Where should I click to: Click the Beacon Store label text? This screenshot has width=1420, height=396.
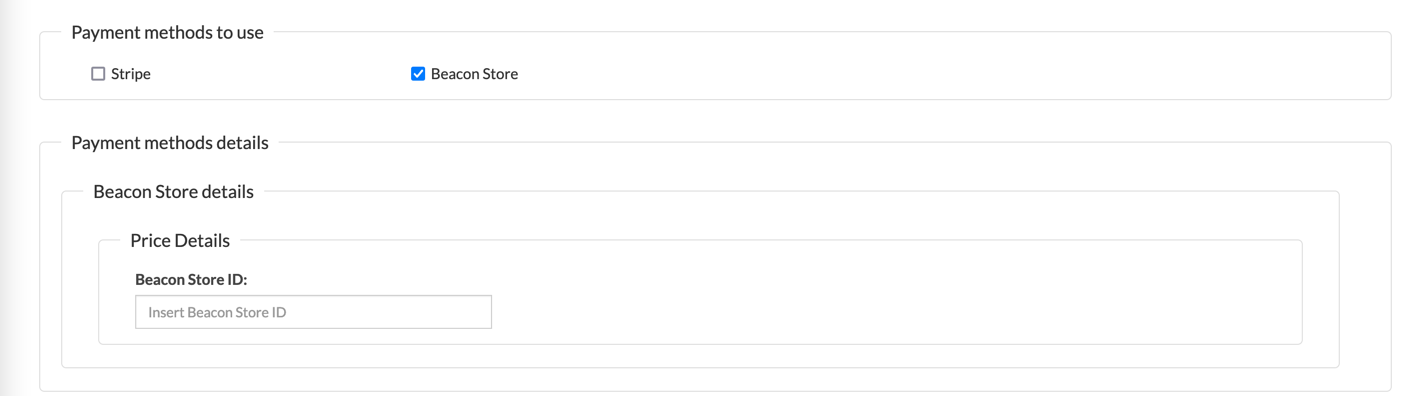474,74
